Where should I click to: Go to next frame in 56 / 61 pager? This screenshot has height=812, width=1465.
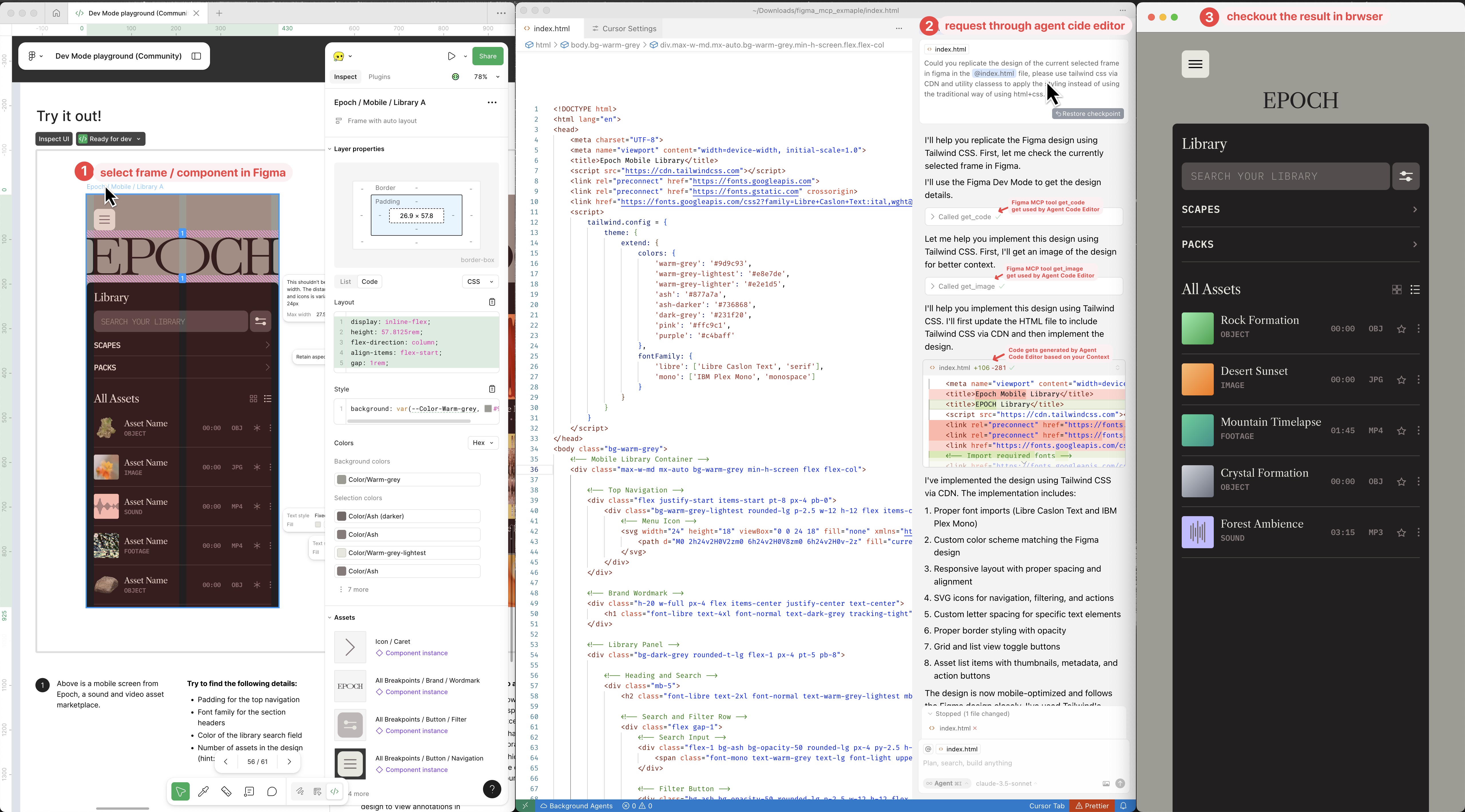289,761
